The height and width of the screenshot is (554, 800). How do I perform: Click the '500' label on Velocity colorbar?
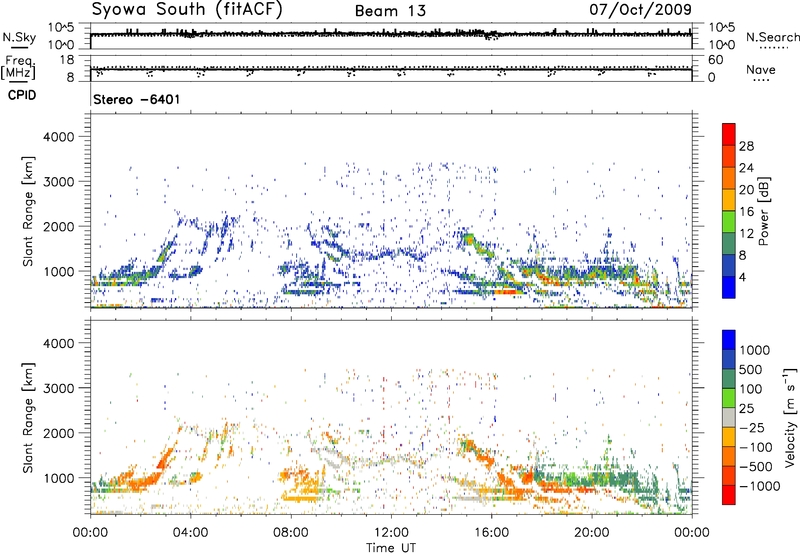(751, 370)
